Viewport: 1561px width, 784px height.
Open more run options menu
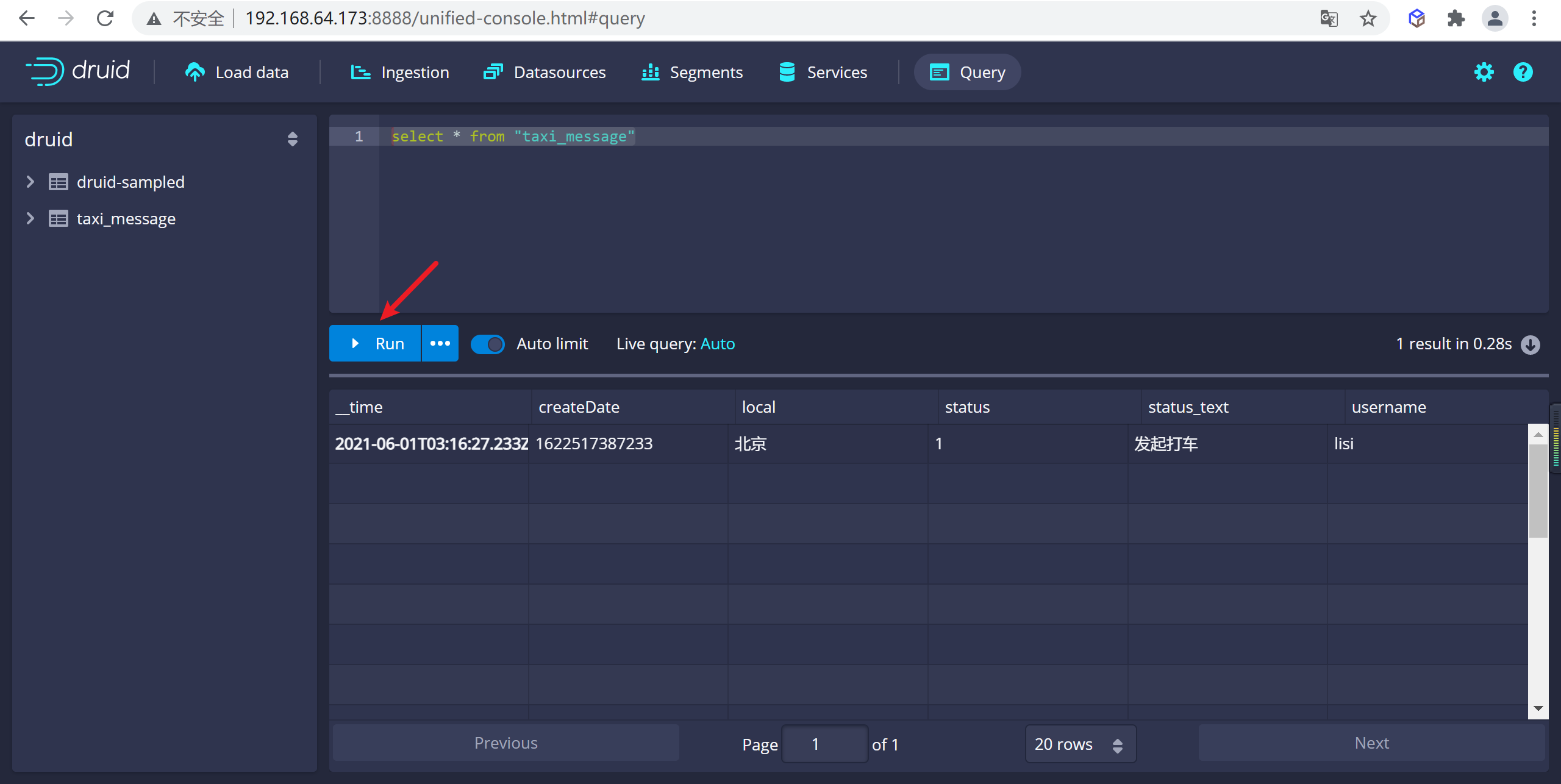click(440, 343)
